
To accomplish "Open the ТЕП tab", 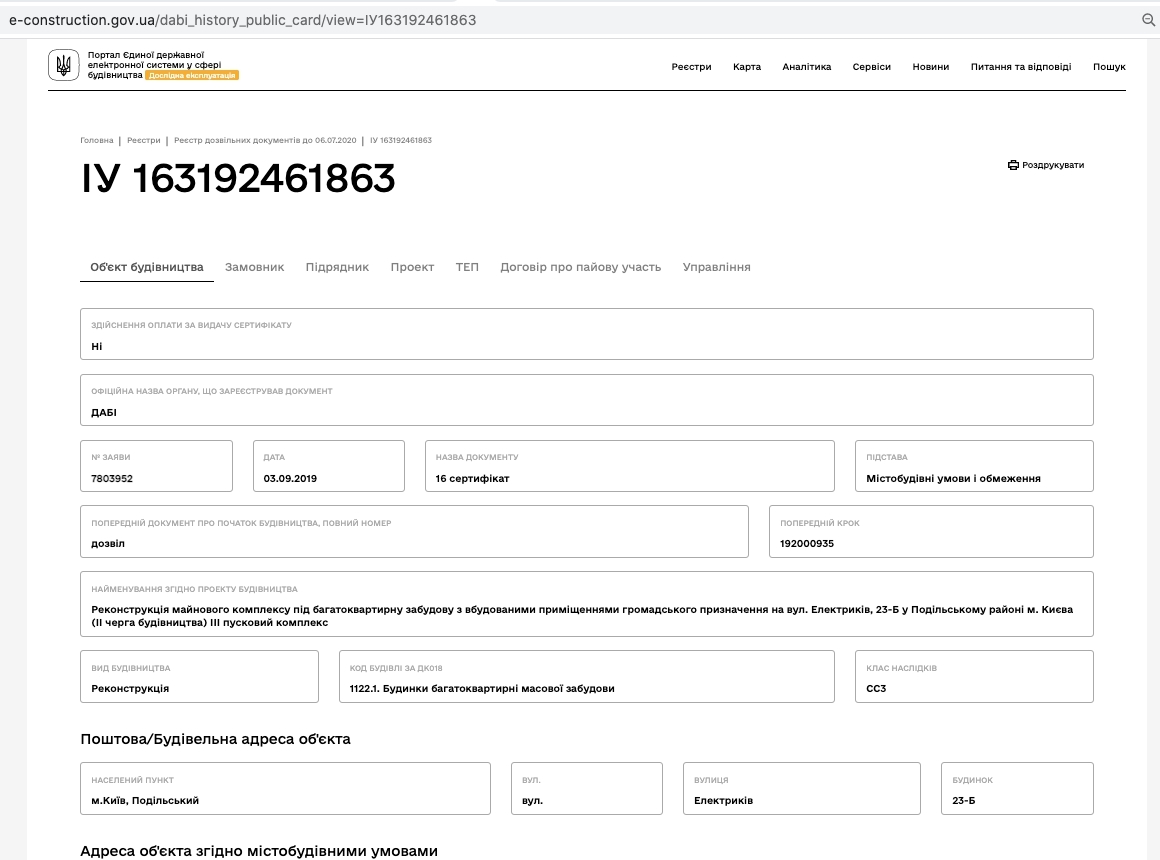I will point(467,267).
